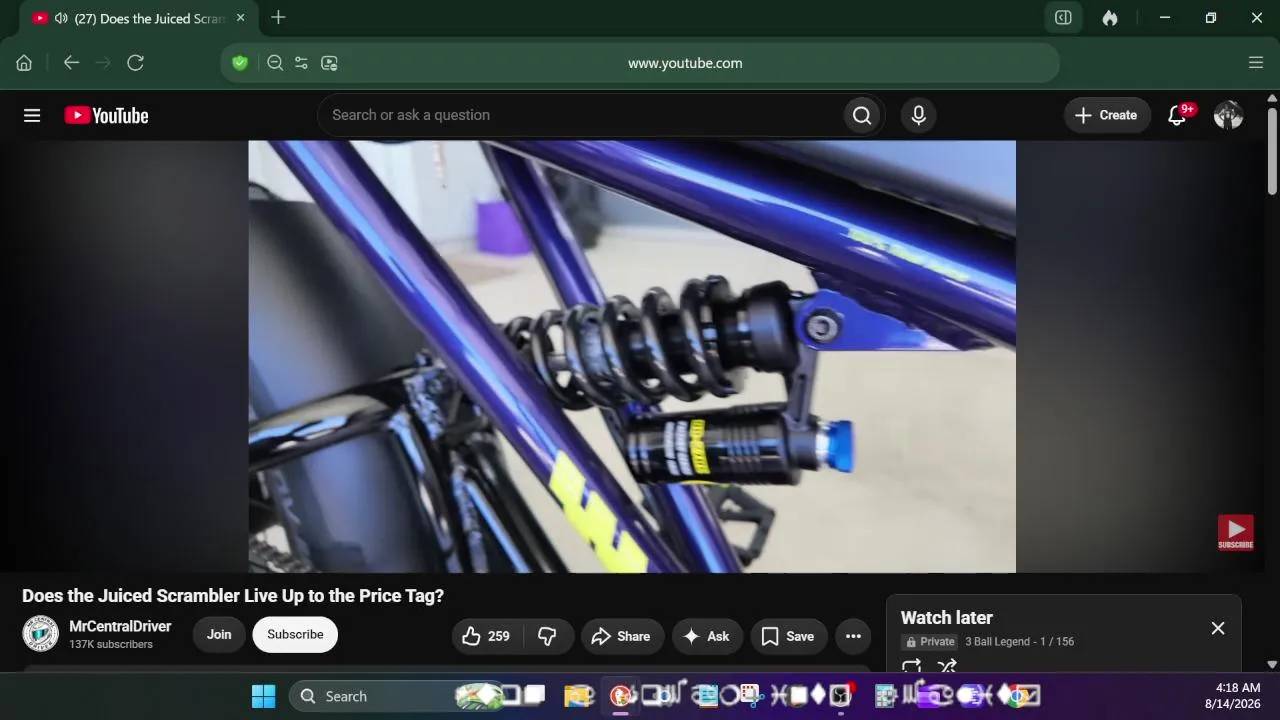Start voice search with the microphone
The height and width of the screenshot is (720, 1280).
point(919,116)
